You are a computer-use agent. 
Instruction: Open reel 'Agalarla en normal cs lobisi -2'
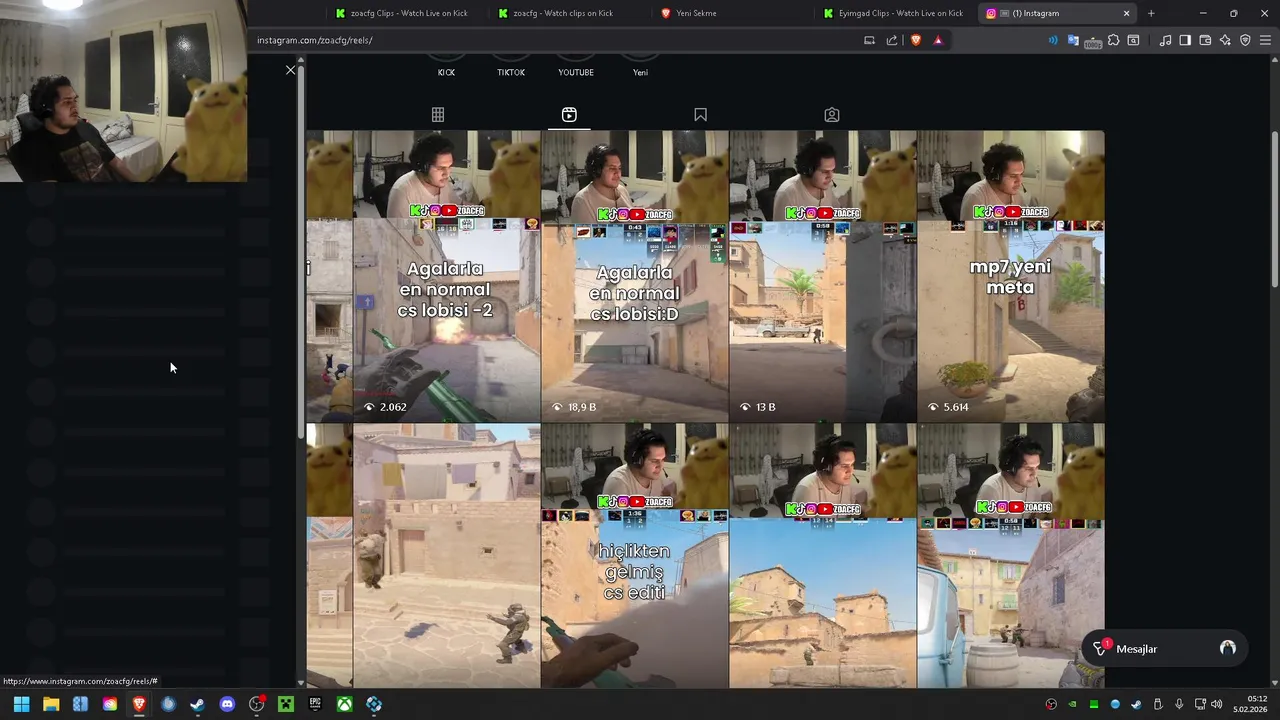[x=446, y=276]
